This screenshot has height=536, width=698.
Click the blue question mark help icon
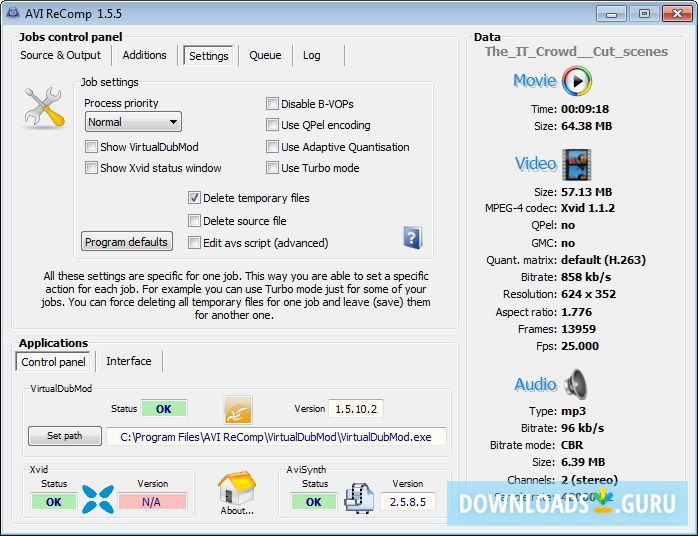pos(412,237)
